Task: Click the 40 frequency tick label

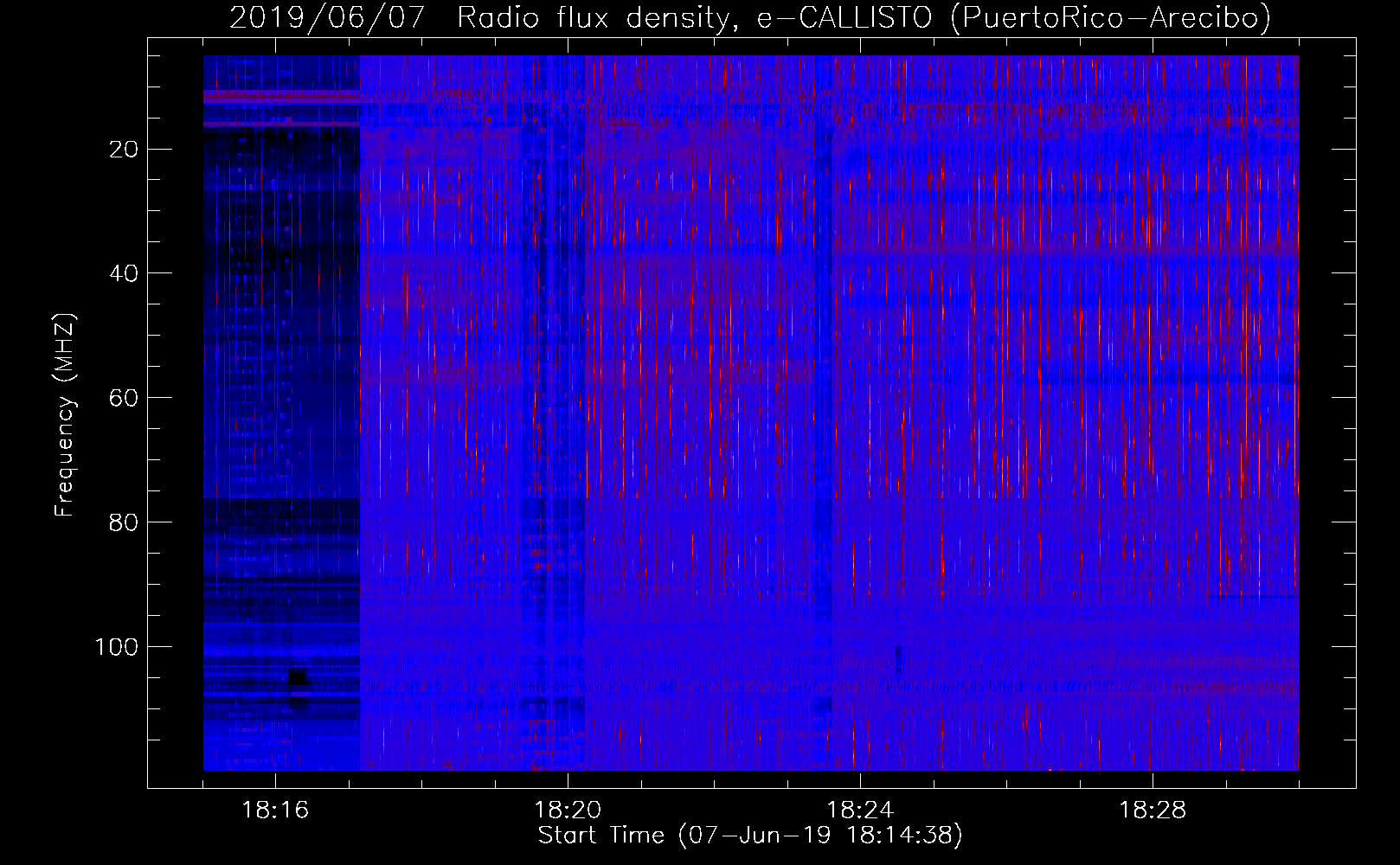Action: [x=124, y=273]
